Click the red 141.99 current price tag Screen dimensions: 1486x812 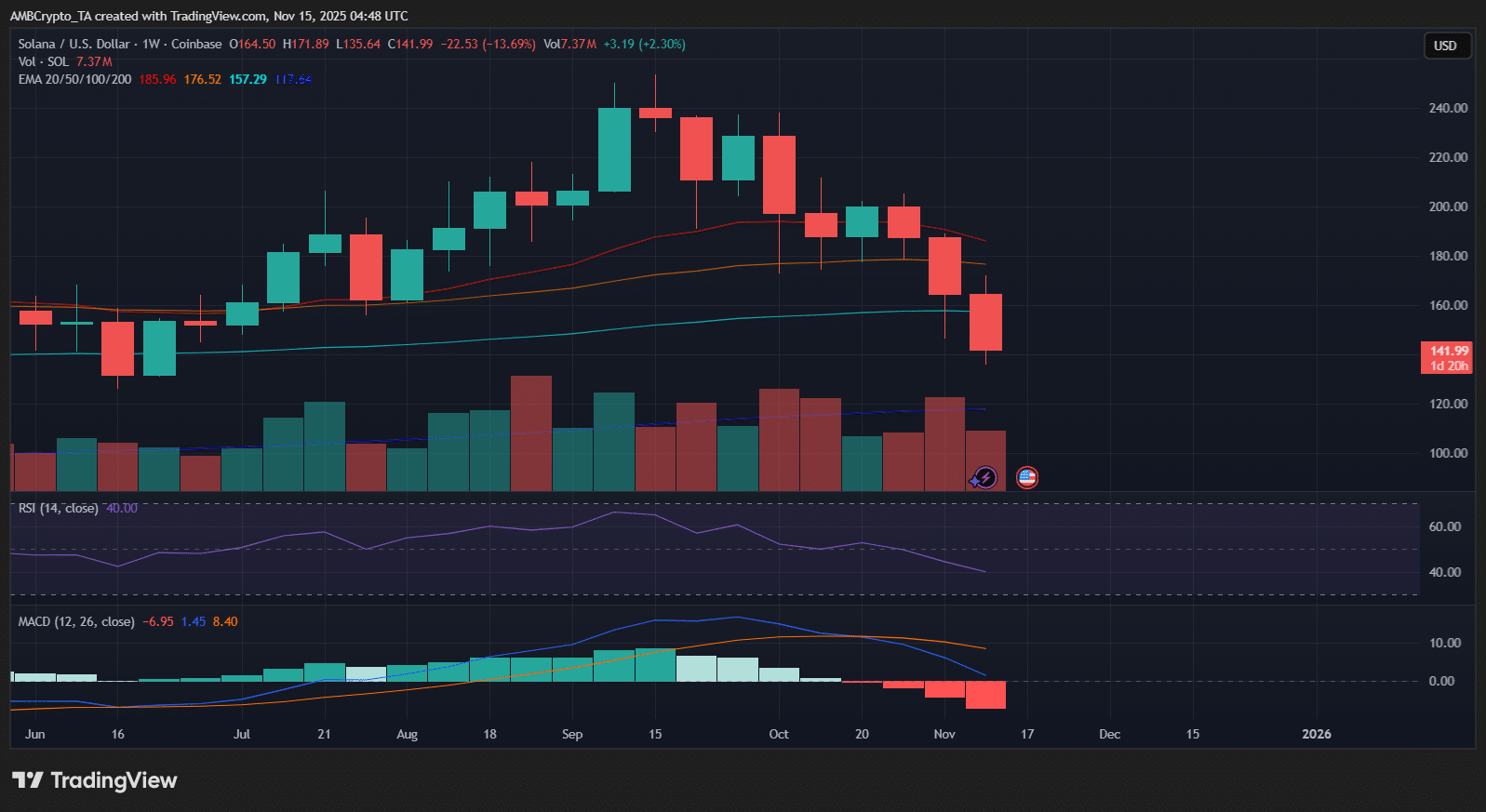[x=1448, y=357]
